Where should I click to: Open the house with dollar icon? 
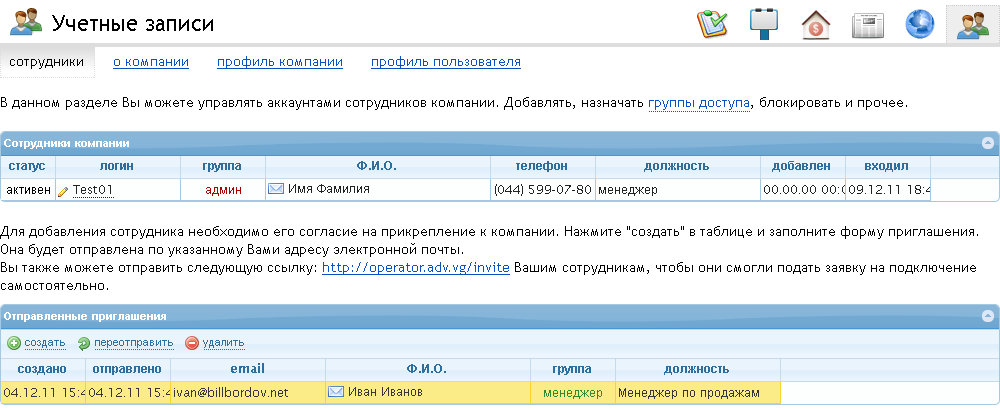[x=816, y=25]
